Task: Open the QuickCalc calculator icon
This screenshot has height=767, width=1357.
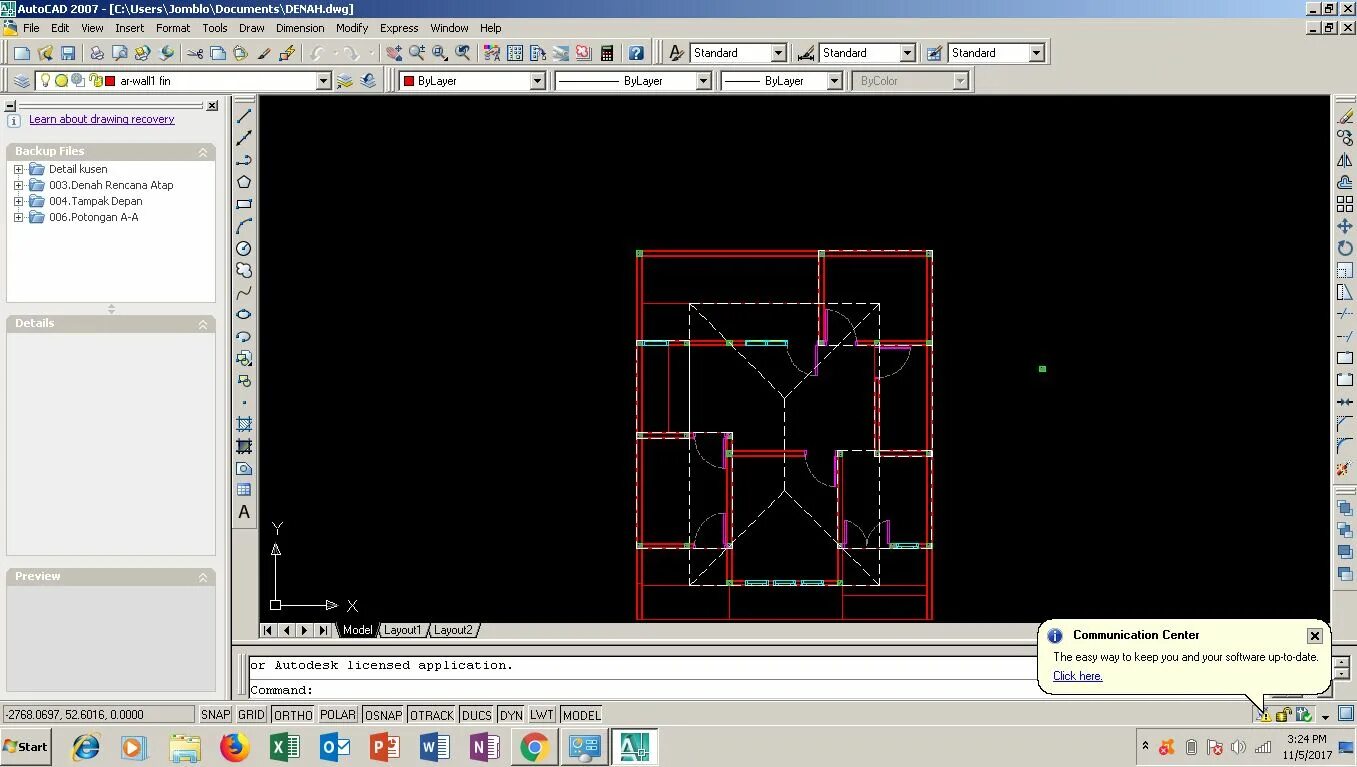Action: click(607, 53)
